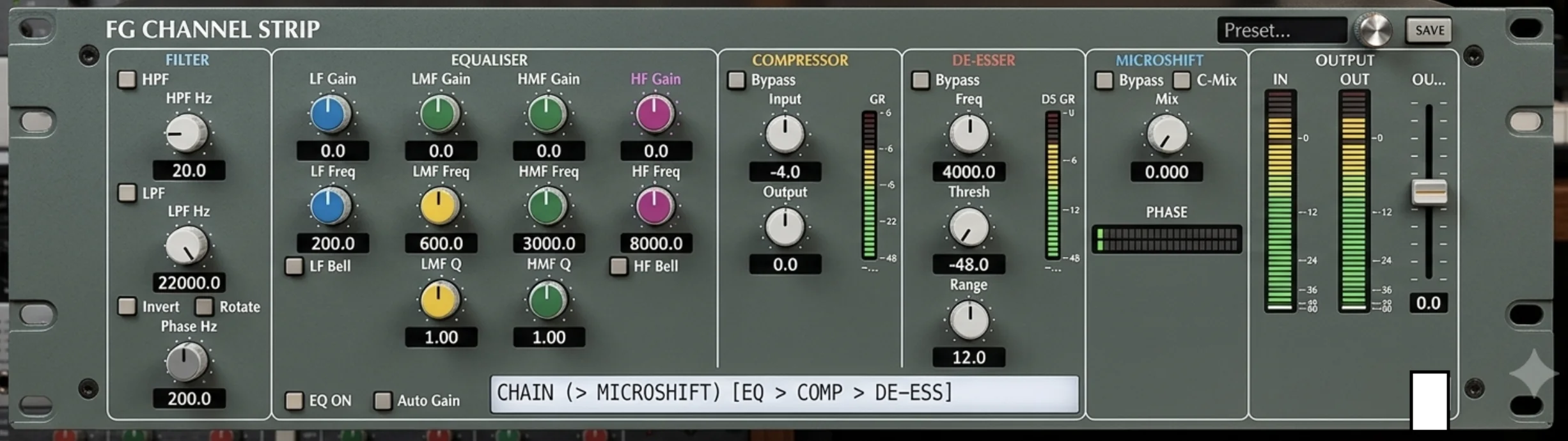Click the output level fader handle
Image resolution: width=1568 pixels, height=441 pixels.
point(1429,192)
